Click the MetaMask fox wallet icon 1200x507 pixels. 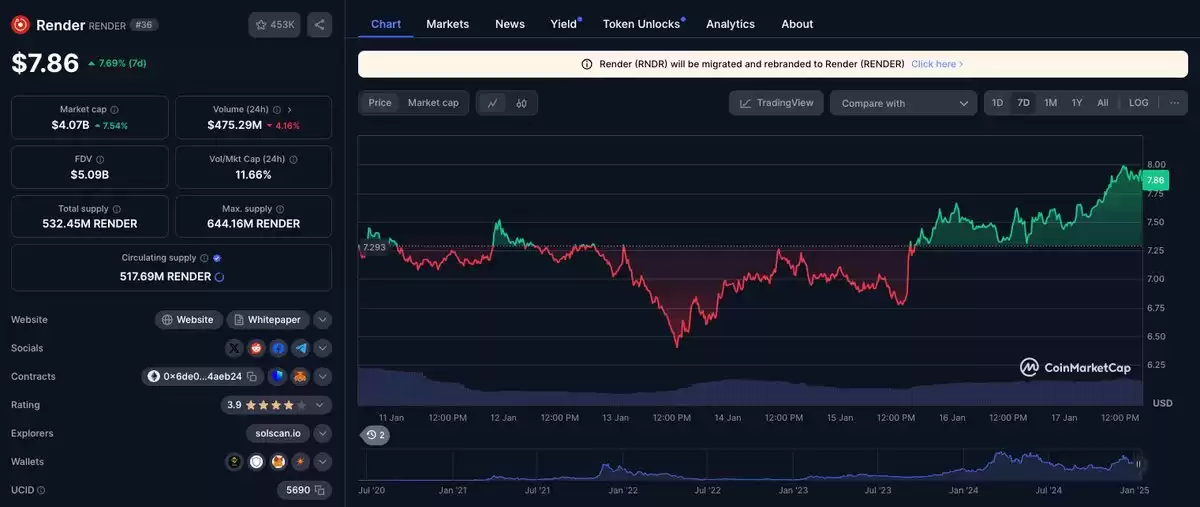[x=278, y=462]
